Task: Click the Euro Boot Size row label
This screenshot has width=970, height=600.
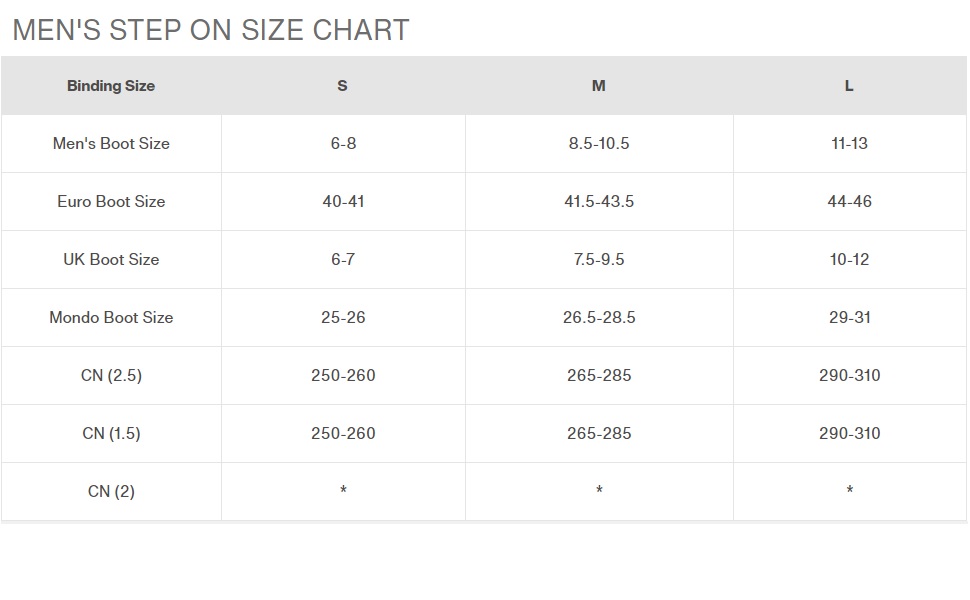Action: click(x=111, y=202)
